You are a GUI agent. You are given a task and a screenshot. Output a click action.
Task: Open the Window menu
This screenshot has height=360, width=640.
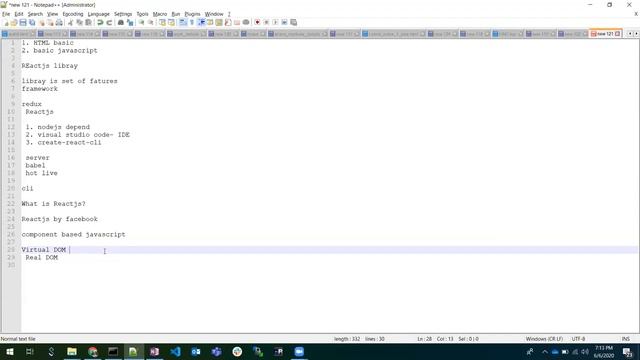click(x=214, y=14)
